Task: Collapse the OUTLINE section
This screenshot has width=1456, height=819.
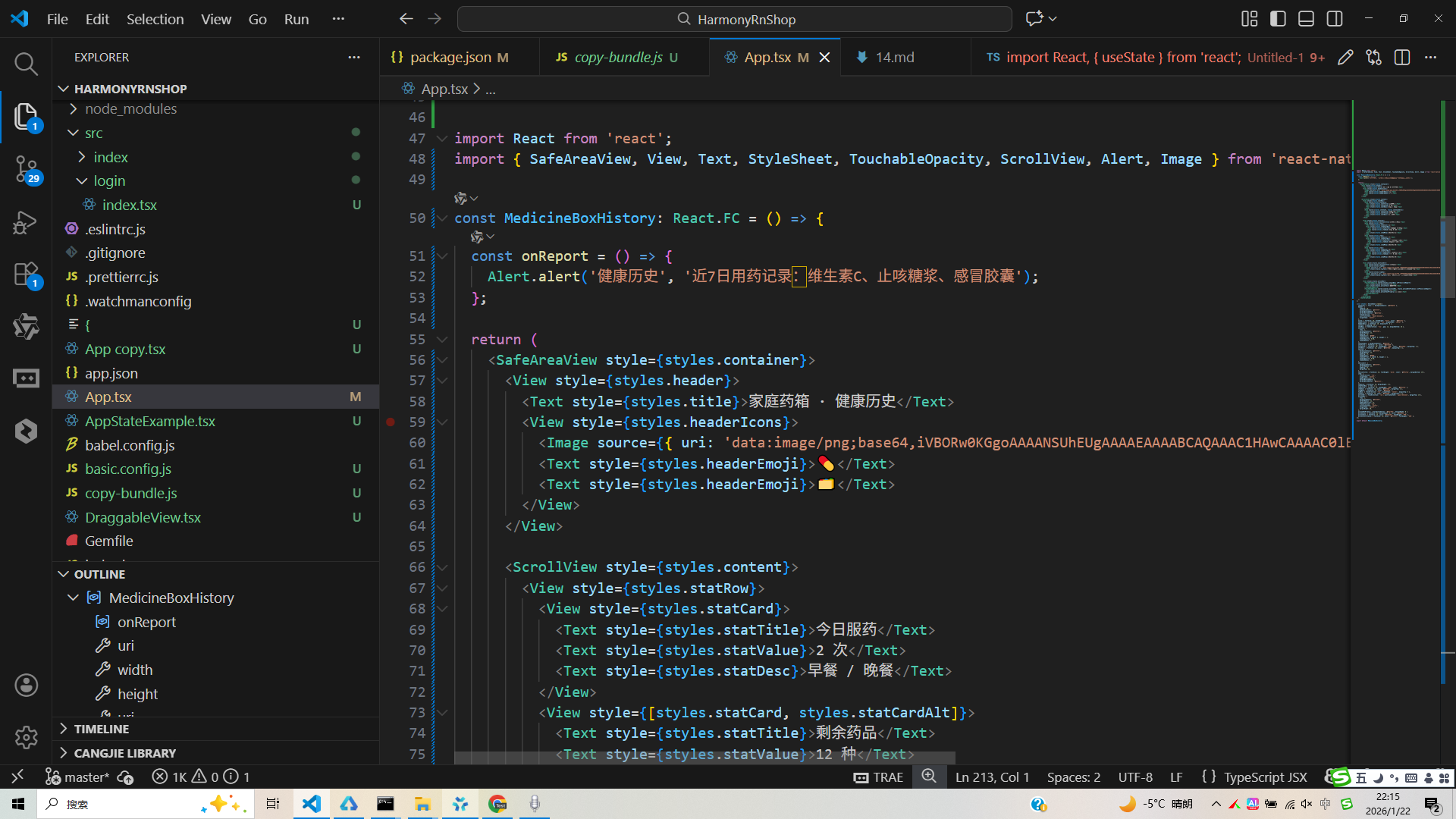Action: pyautogui.click(x=215, y=574)
